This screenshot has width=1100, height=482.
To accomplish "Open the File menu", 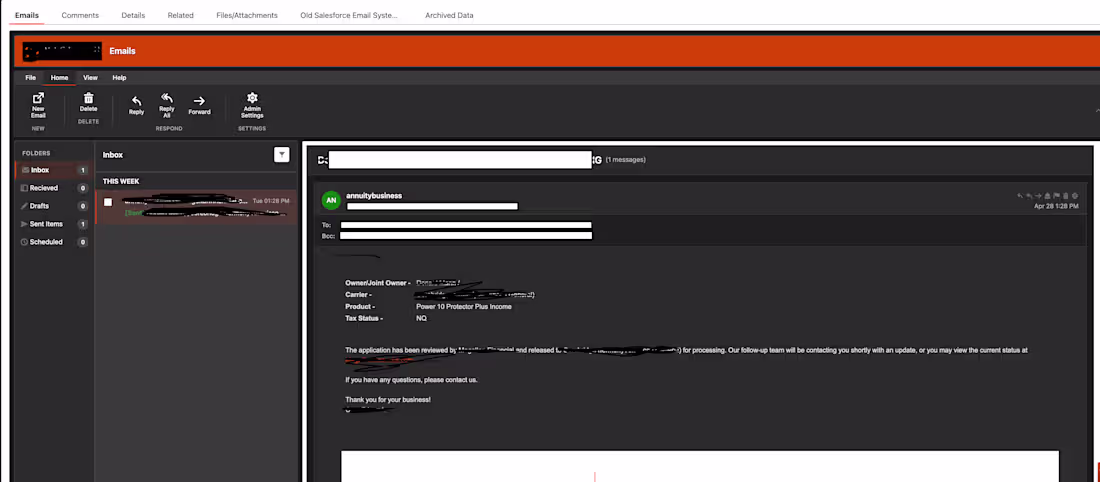I will pos(30,78).
